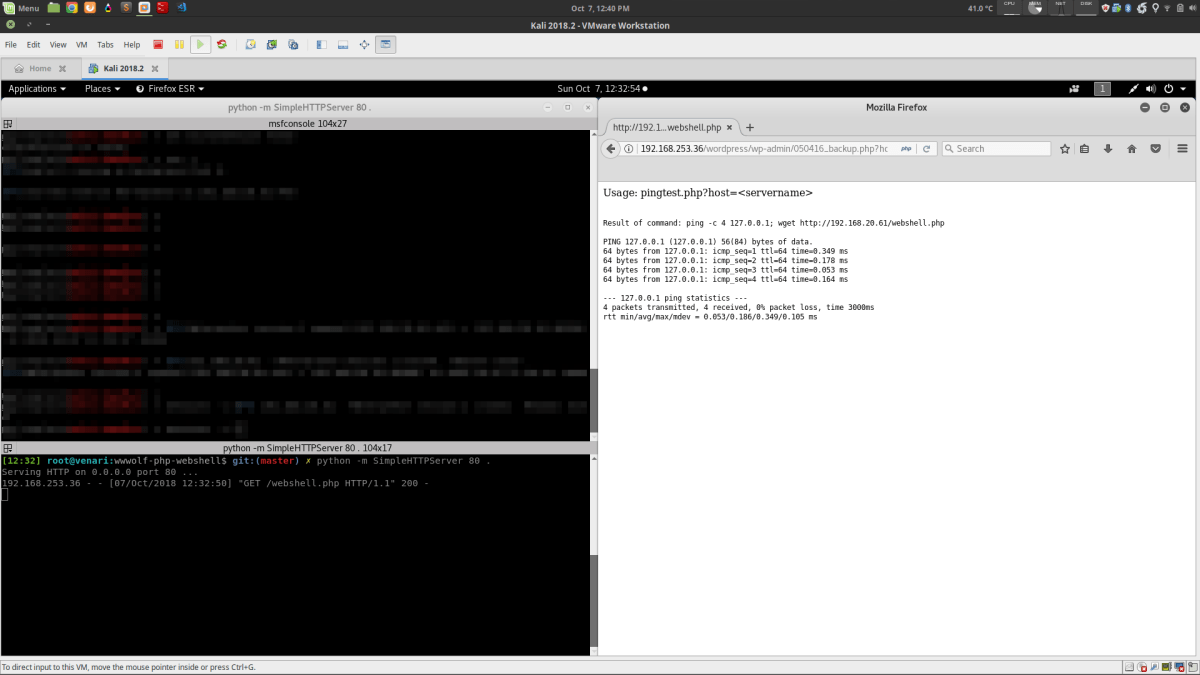
Task: Toggle VMware full screen mode icon
Action: [364, 45]
